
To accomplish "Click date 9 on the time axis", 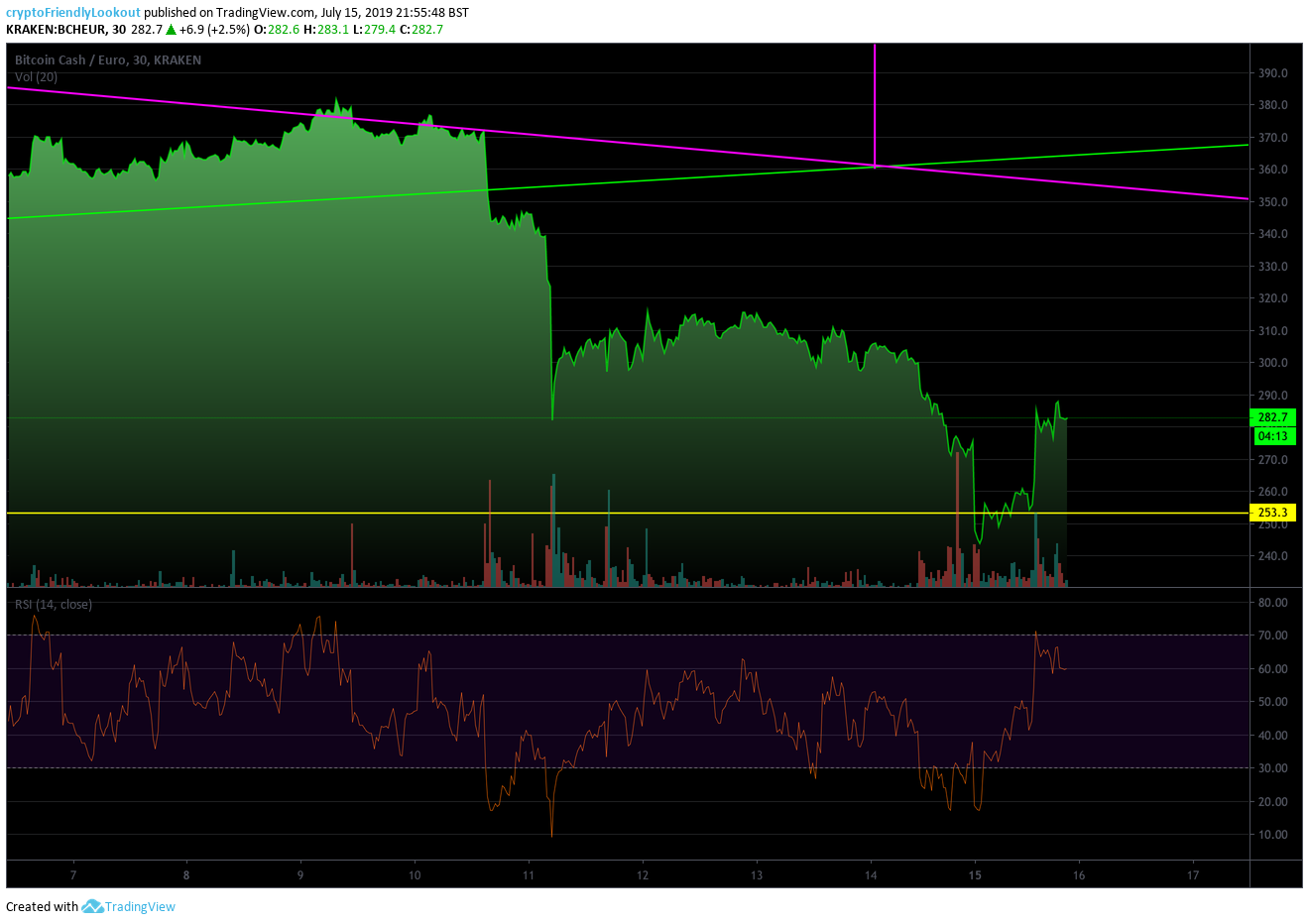I will [x=300, y=875].
